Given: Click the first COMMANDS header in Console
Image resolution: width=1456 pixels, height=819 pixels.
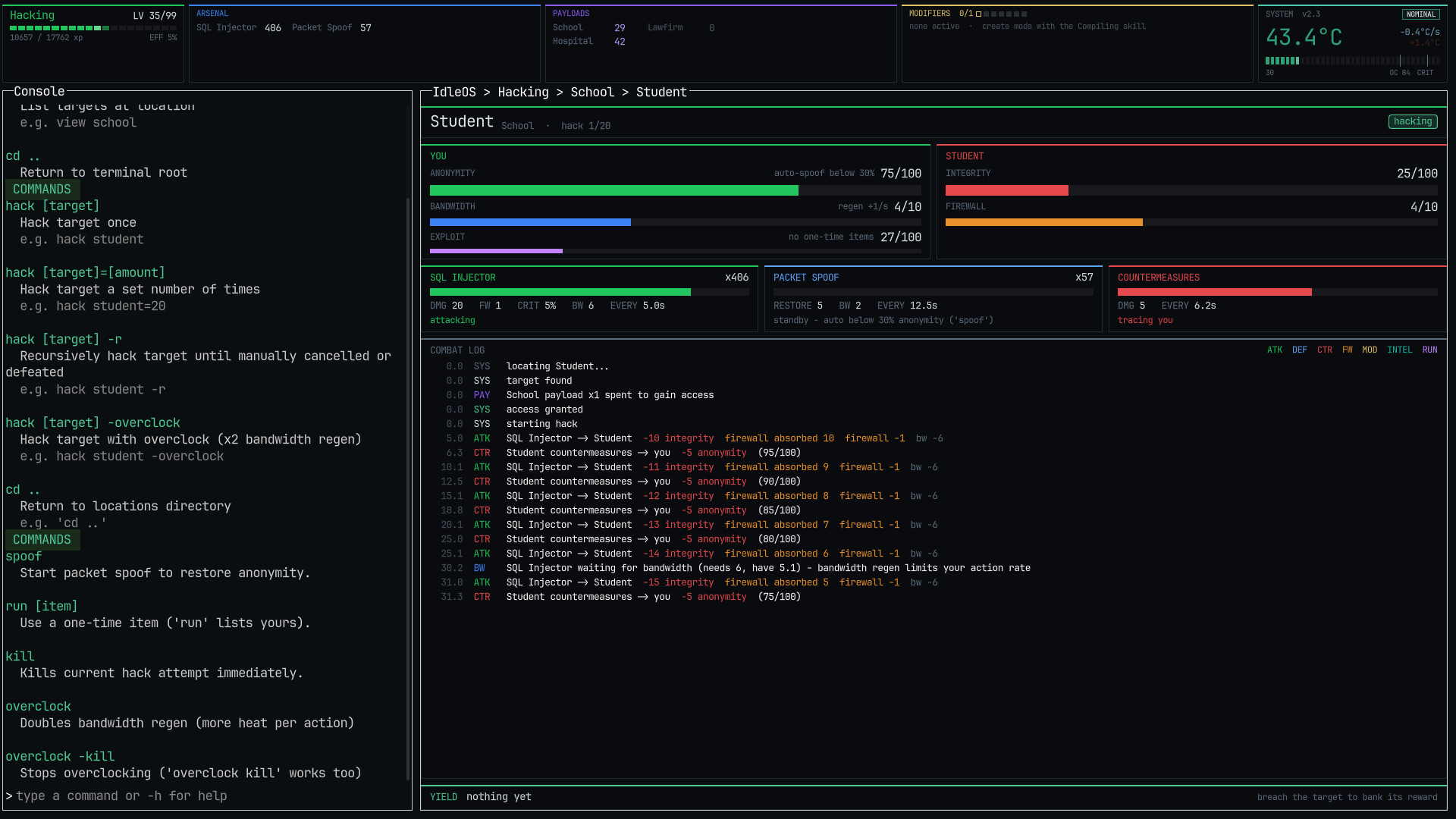Looking at the screenshot, I should (x=42, y=190).
